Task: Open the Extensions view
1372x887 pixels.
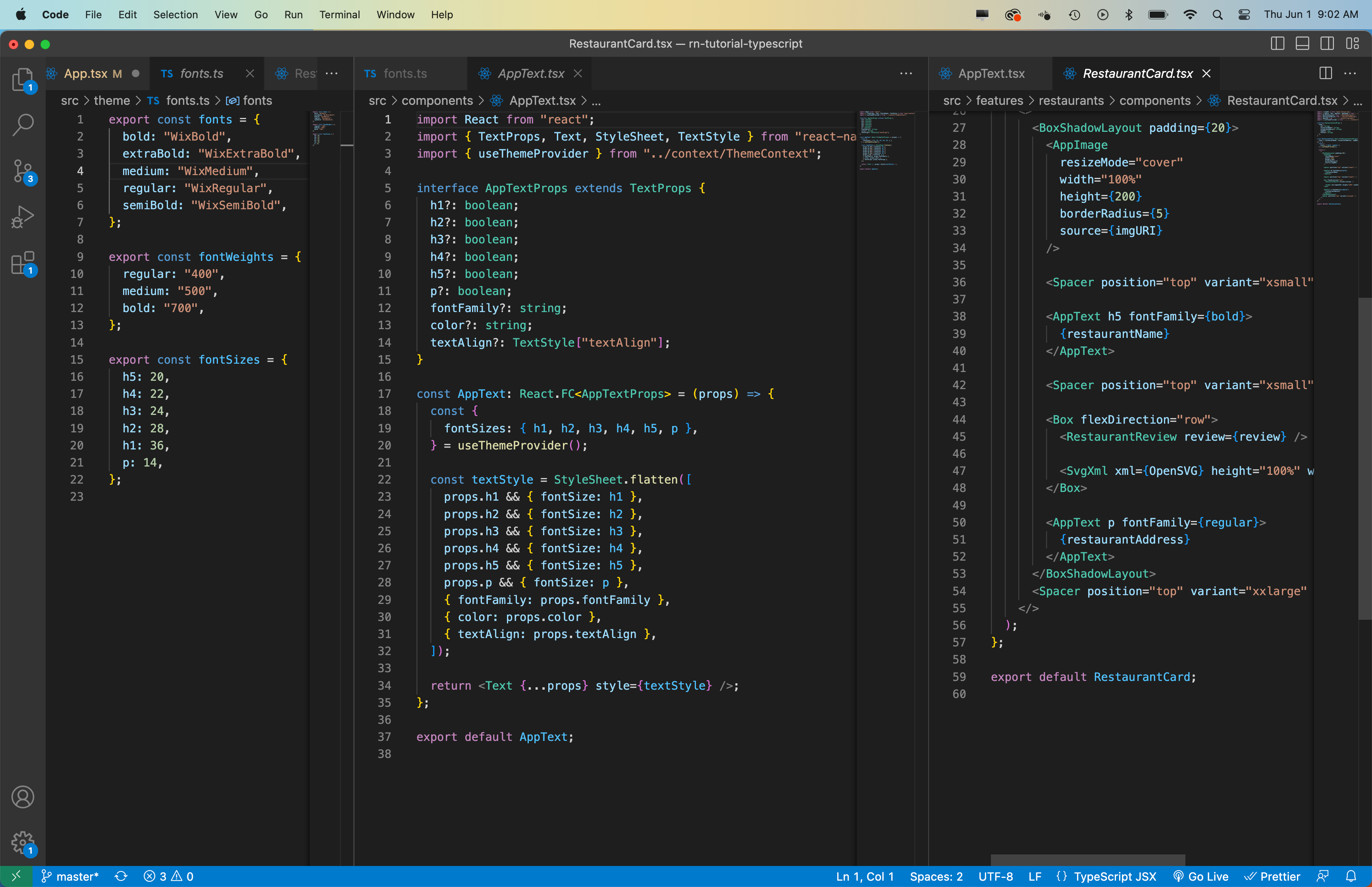Action: (23, 263)
